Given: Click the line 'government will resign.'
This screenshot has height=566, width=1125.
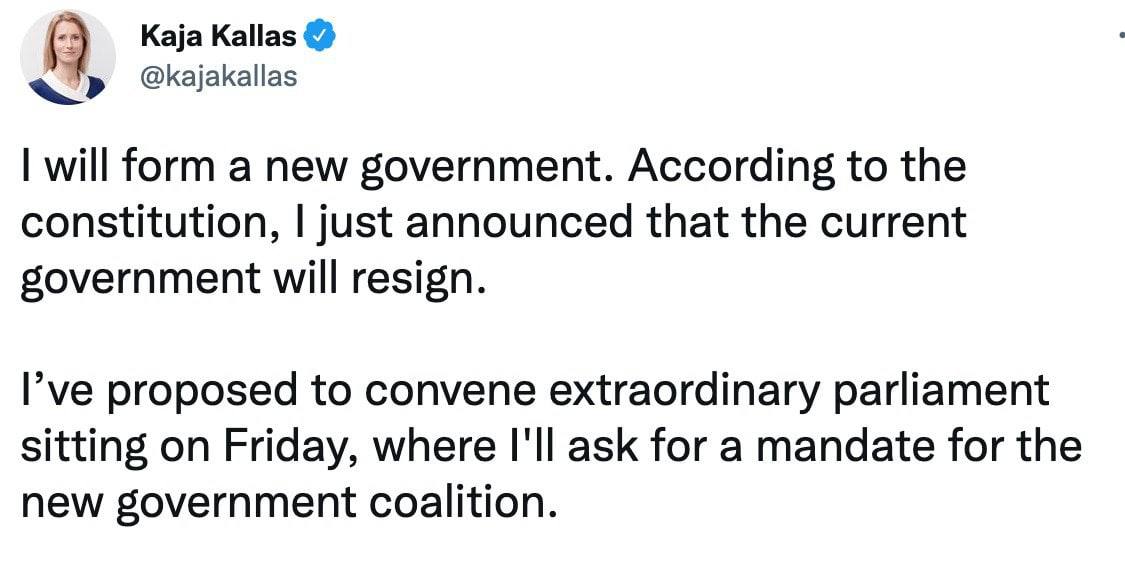Looking at the screenshot, I should pos(254,278).
